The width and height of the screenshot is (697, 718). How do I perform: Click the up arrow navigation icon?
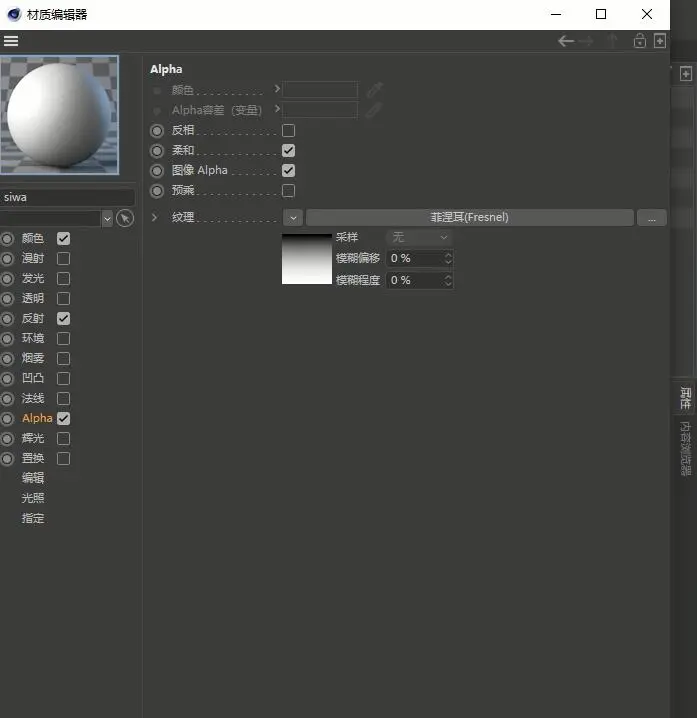coord(612,41)
